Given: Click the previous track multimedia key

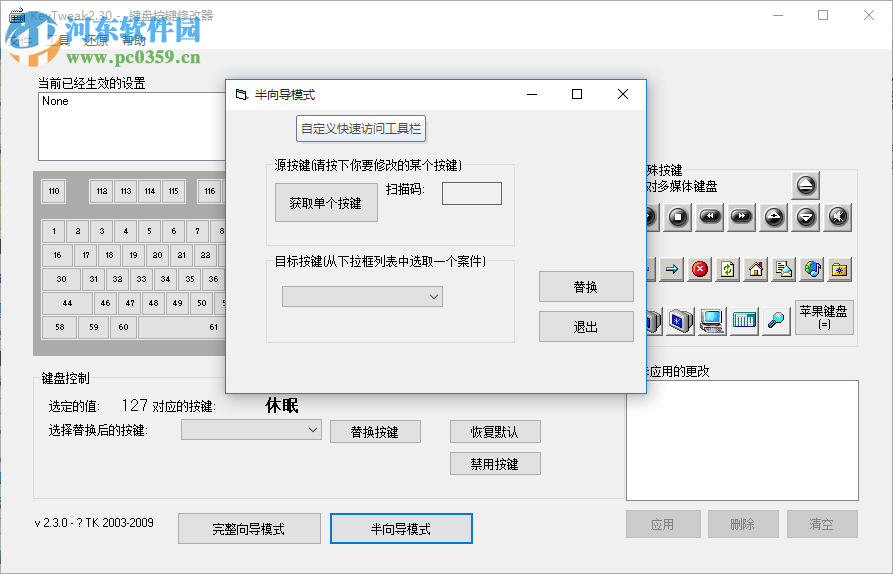Looking at the screenshot, I should coord(710,217).
